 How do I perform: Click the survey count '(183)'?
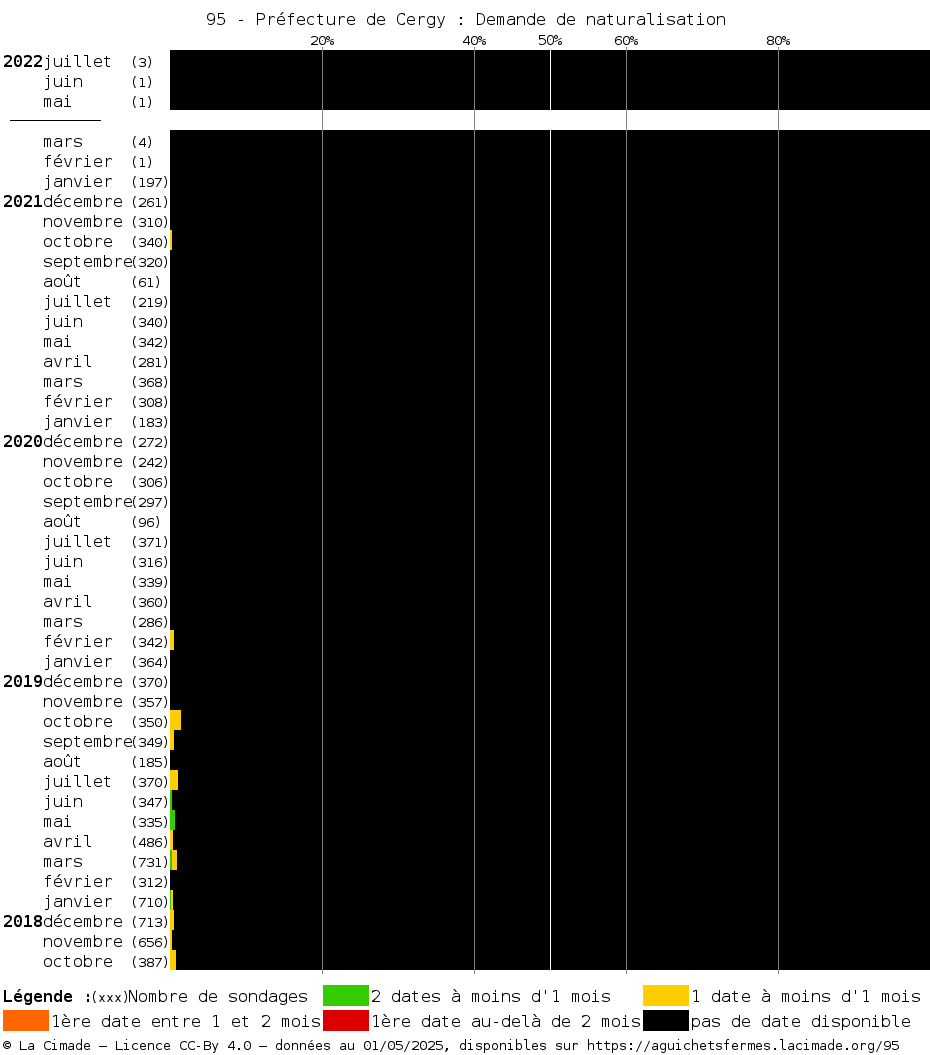coord(150,422)
